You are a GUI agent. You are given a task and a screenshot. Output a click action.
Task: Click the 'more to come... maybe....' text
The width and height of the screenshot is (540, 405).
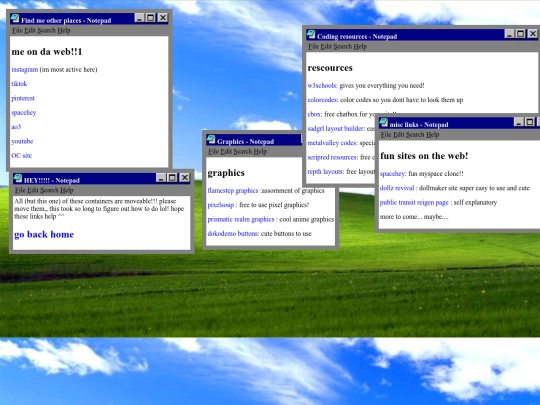pyautogui.click(x=414, y=217)
